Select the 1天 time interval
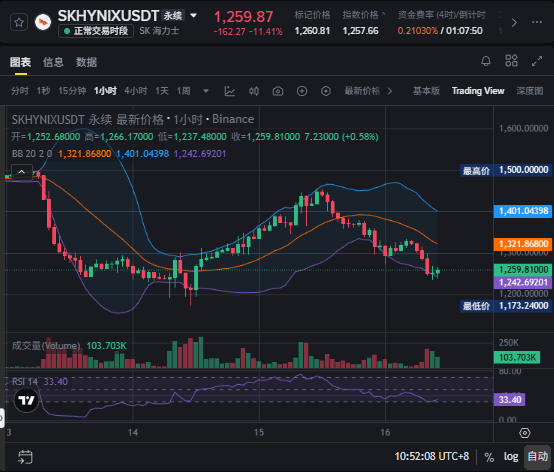Viewport: 554px width, 472px height. point(162,91)
